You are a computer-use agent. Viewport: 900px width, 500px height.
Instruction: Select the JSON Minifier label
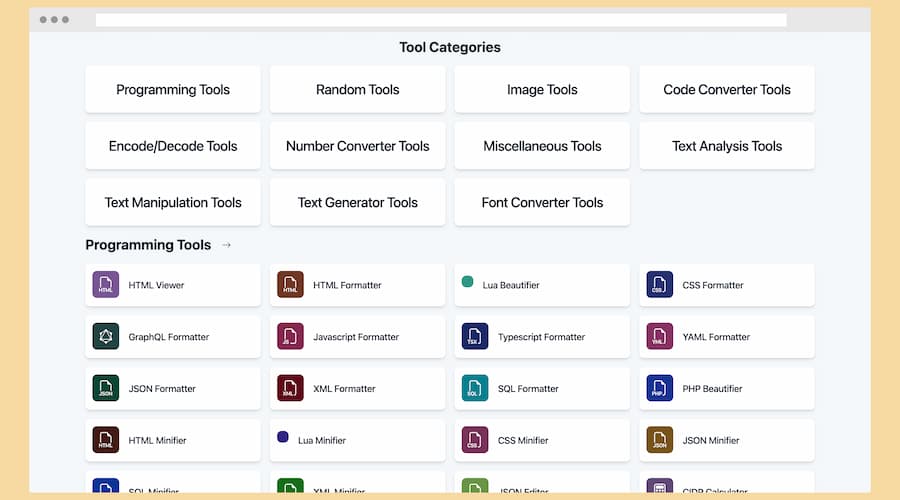pos(711,440)
